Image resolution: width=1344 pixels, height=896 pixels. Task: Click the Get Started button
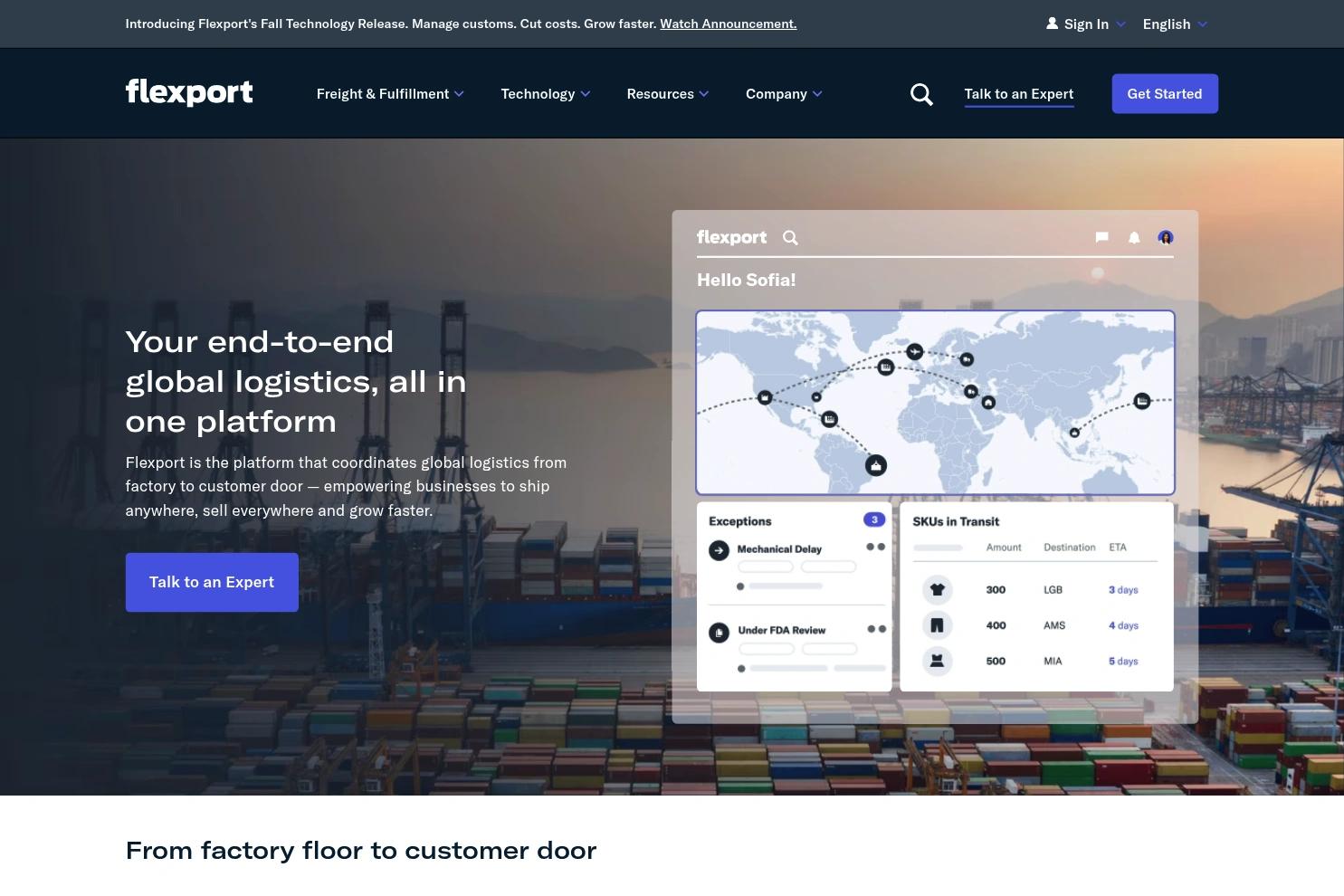[1165, 94]
